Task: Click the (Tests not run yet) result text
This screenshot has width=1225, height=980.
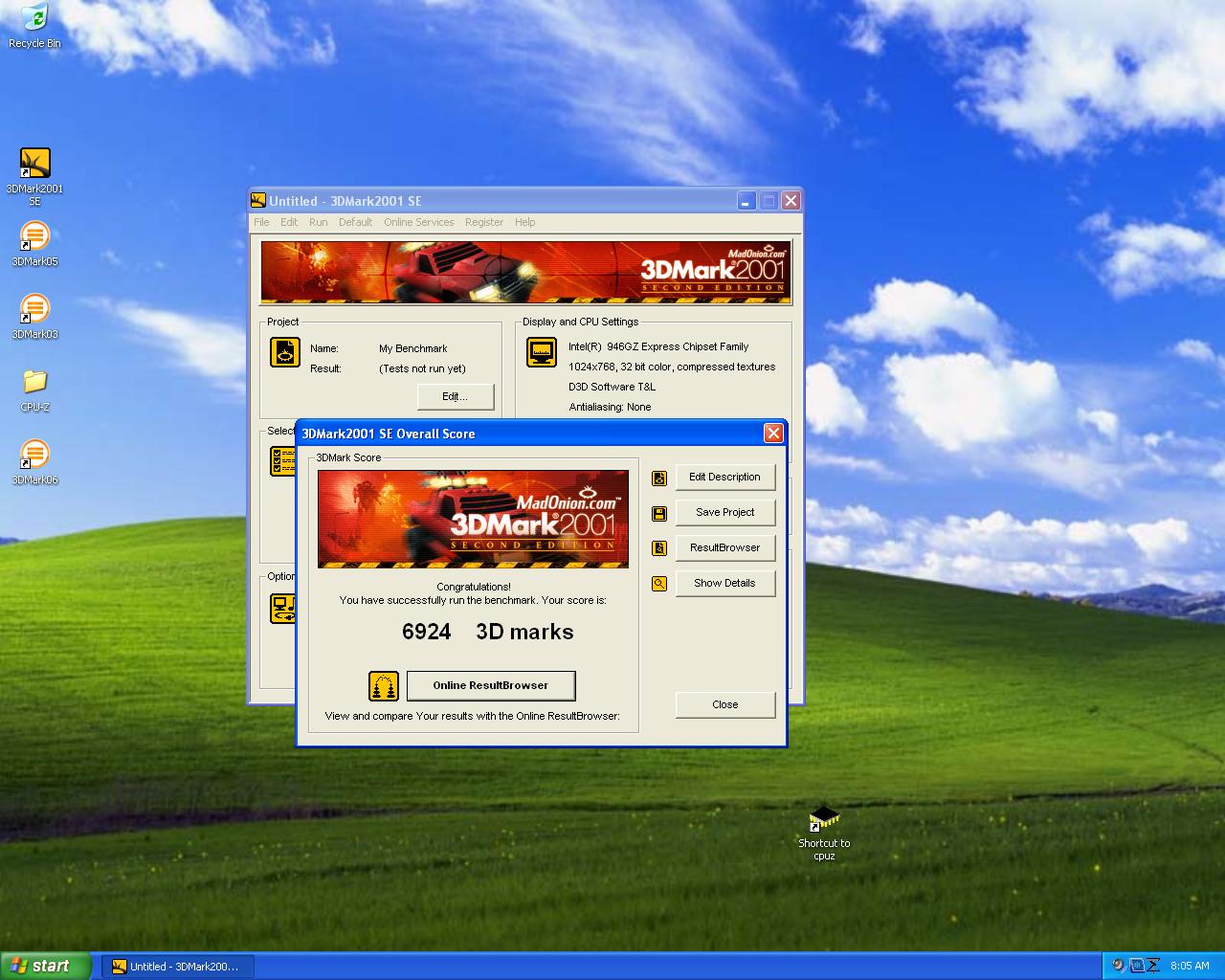Action: [x=422, y=369]
